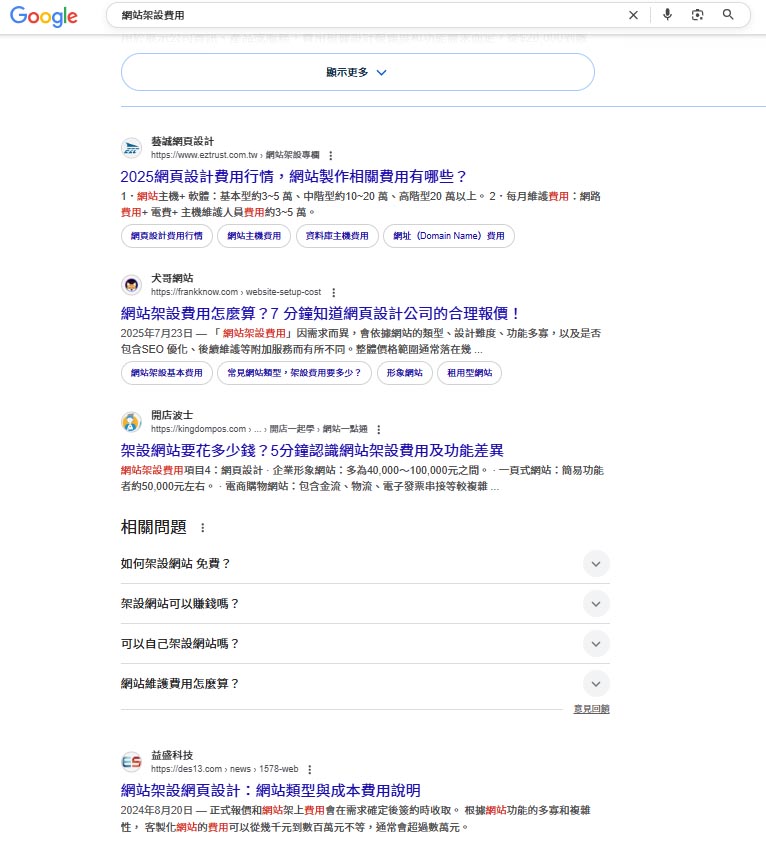The height and width of the screenshot is (858, 766).
Task: Open the Google logo homepage link
Action: tap(44, 16)
